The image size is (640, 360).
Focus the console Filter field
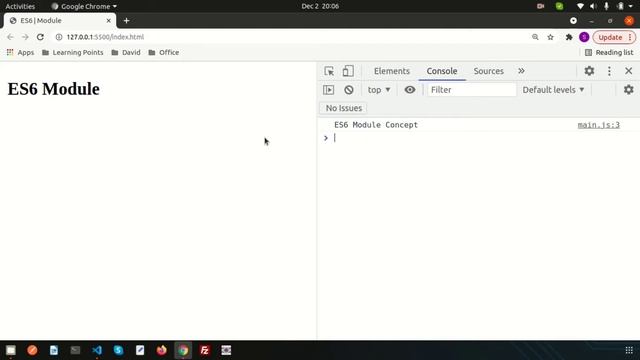click(471, 90)
